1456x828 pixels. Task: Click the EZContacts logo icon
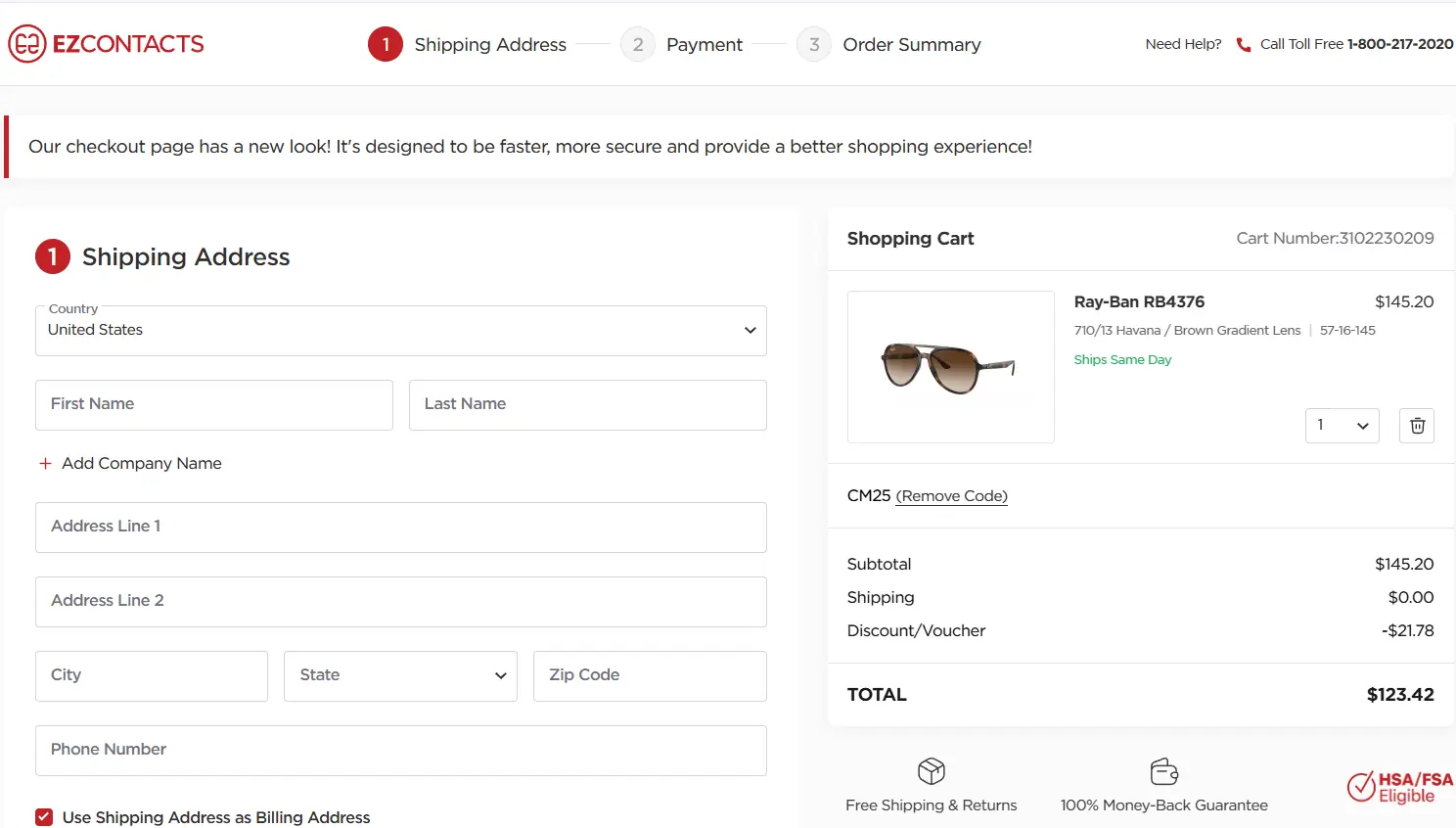pos(27,44)
